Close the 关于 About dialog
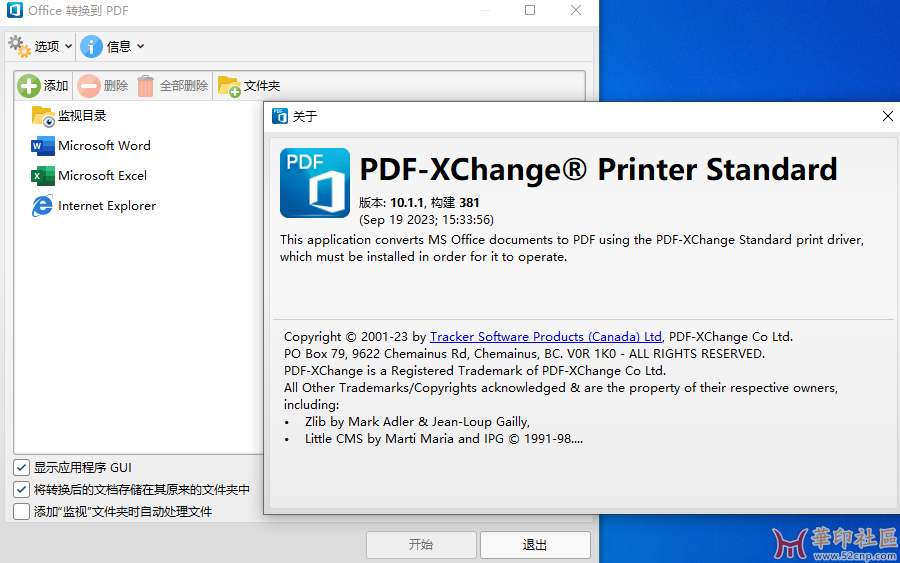 (x=887, y=116)
